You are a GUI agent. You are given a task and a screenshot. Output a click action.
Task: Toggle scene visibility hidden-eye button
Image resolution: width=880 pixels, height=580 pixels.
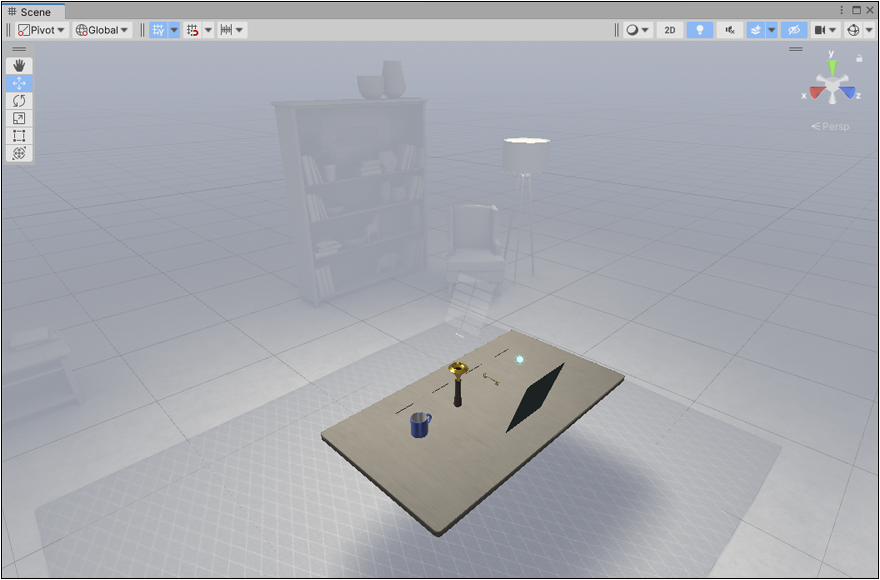pos(794,30)
